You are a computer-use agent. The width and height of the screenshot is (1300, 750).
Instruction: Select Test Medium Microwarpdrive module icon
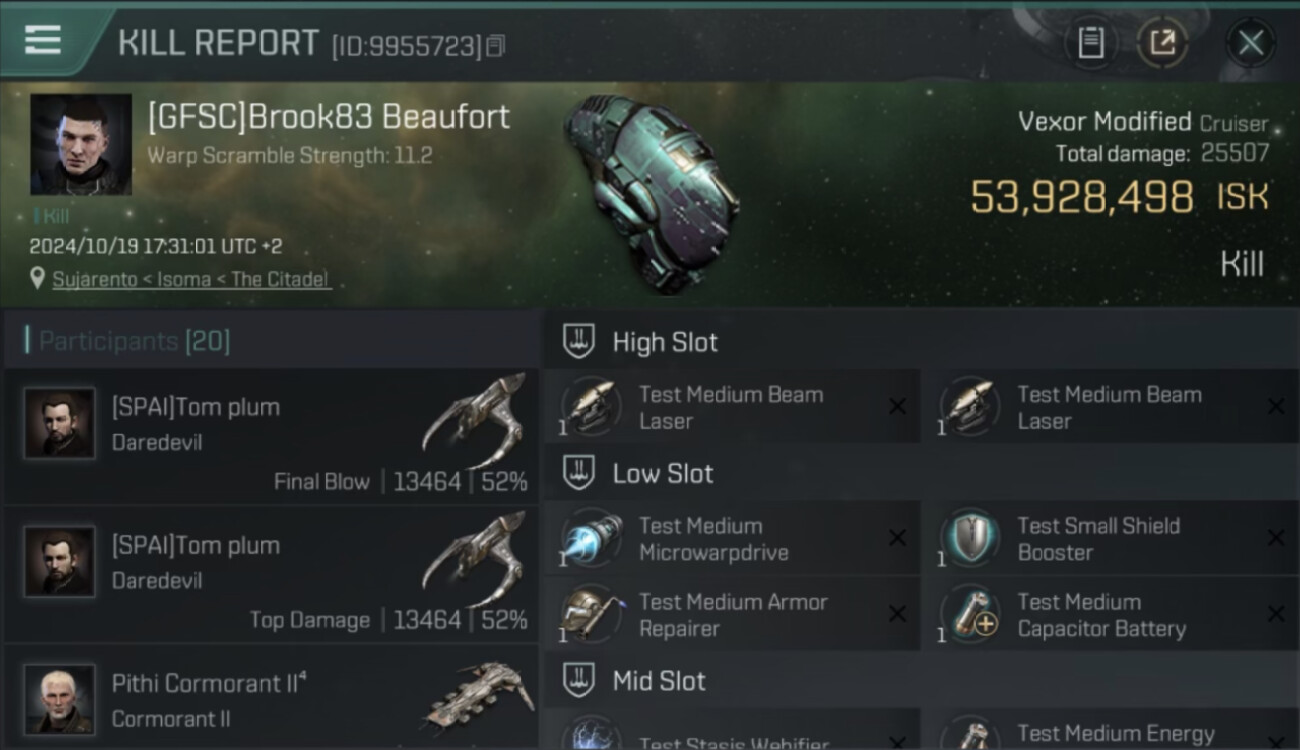[591, 538]
